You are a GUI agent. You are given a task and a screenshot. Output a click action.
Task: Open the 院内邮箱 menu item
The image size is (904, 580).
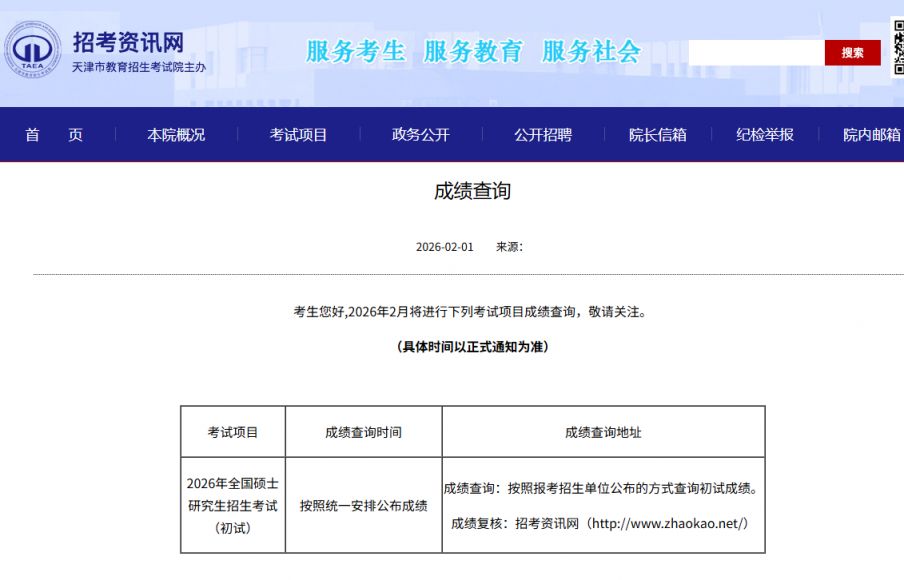click(872, 135)
